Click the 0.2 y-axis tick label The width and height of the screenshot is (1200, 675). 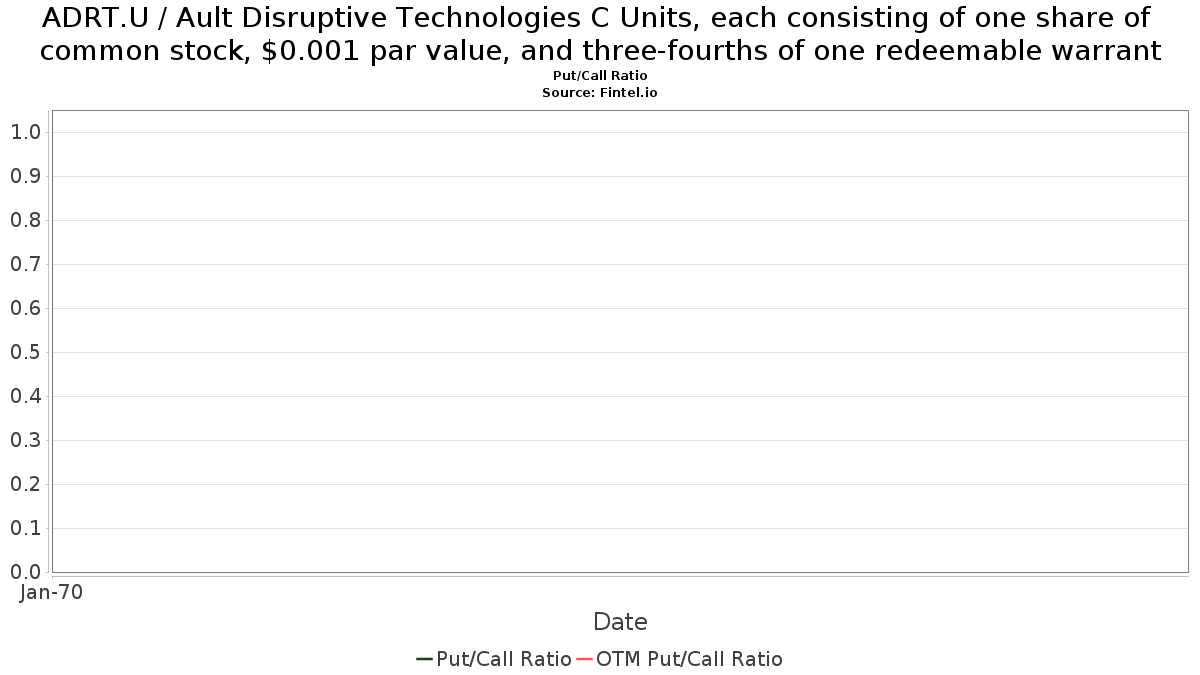25,484
